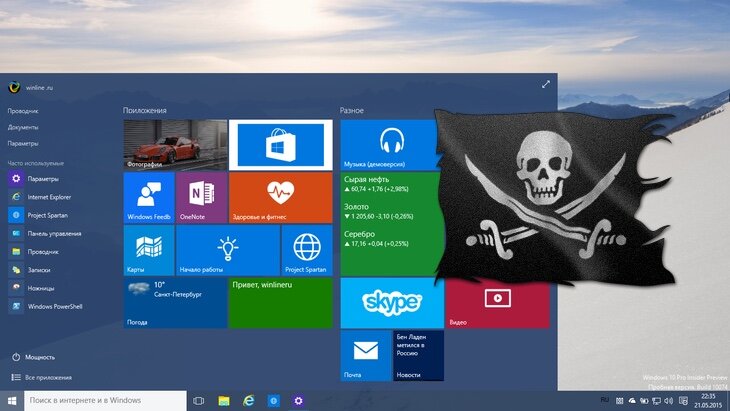Screen dimensions: 730x411
Task: Open Internet Explorer on taskbar
Action: [x=249, y=401]
